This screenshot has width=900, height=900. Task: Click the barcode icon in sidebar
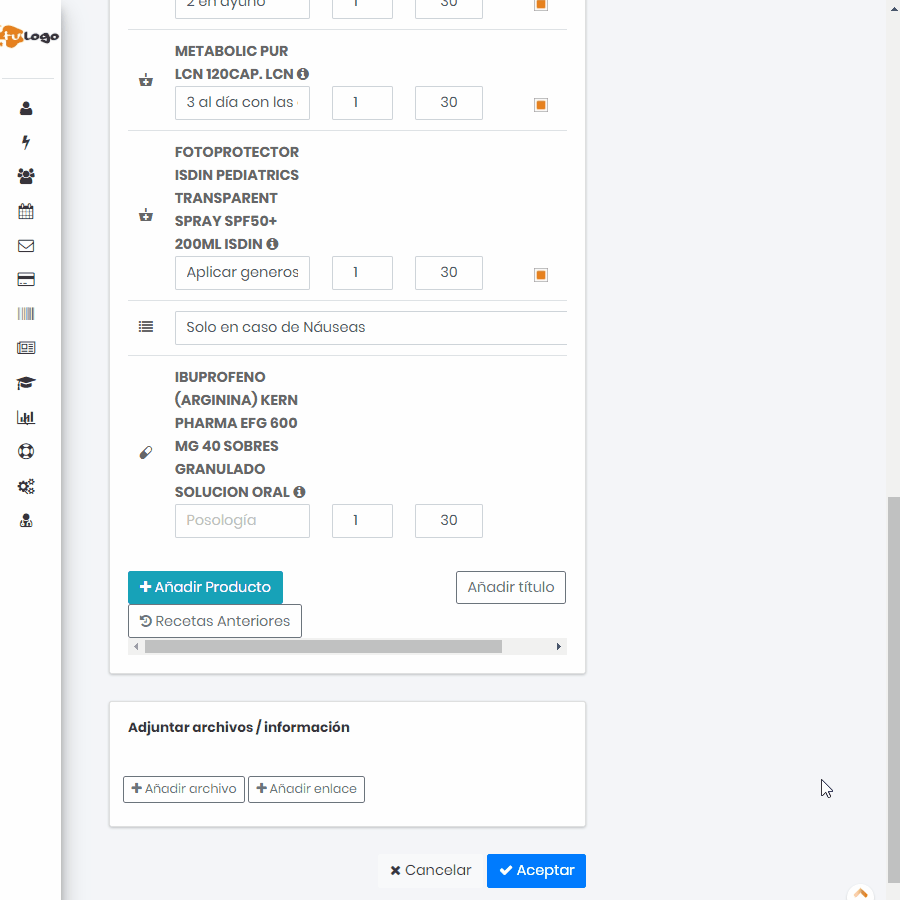tap(26, 314)
